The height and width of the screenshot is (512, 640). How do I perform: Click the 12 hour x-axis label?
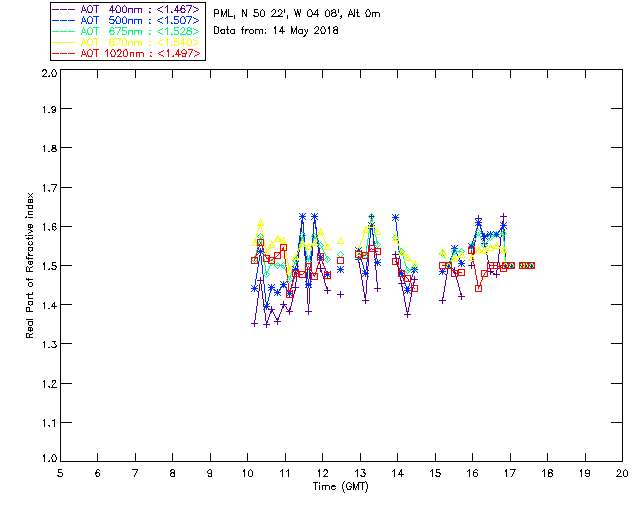pos(322,473)
